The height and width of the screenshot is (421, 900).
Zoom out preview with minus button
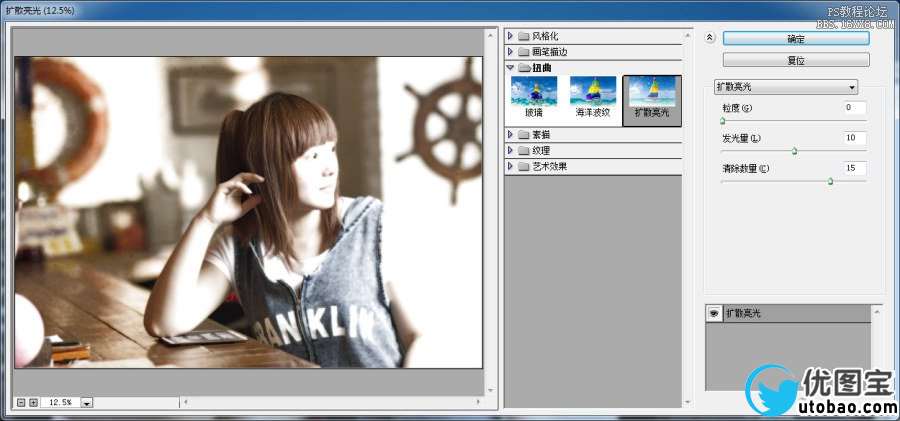tap(22, 403)
